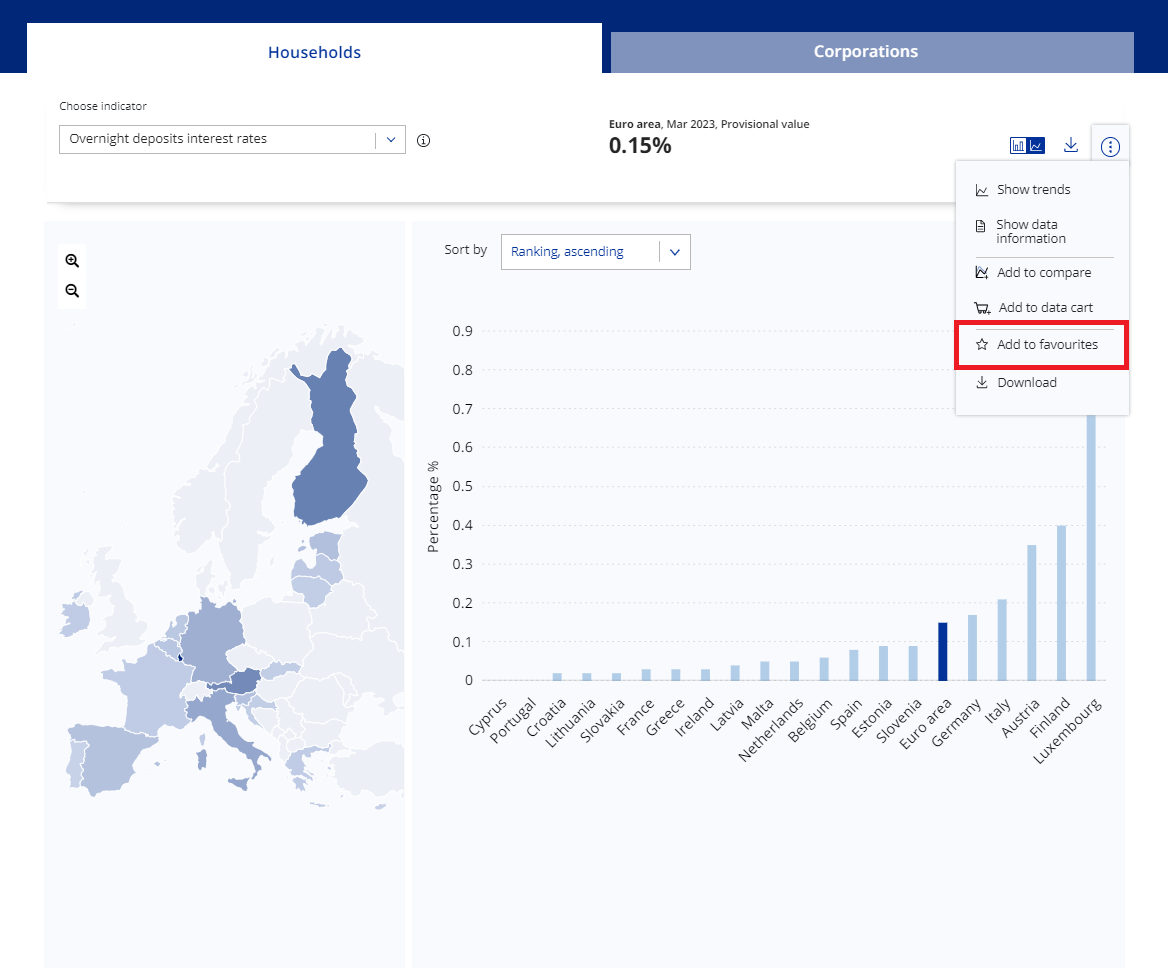Zoom out on the Europe map

pyautogui.click(x=72, y=291)
